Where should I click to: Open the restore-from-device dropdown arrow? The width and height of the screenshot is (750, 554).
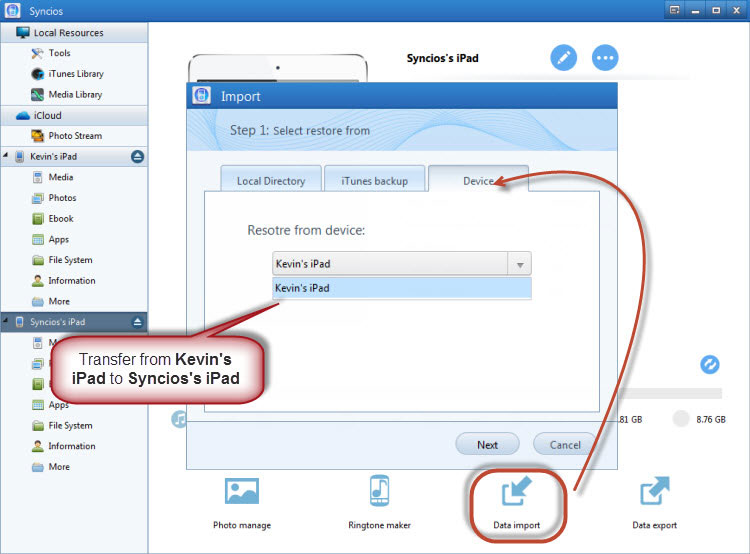pyautogui.click(x=520, y=264)
